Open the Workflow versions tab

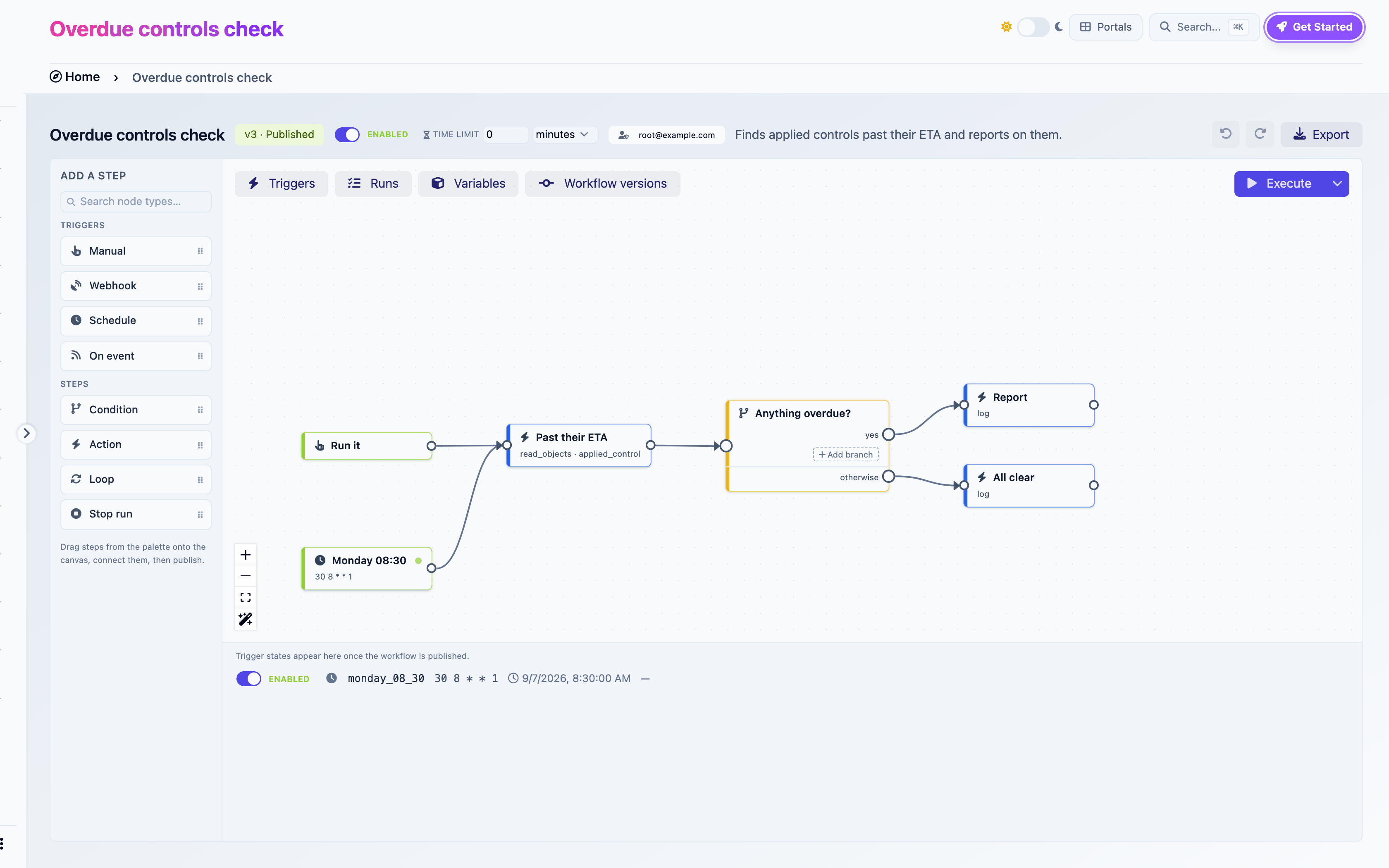603,184
